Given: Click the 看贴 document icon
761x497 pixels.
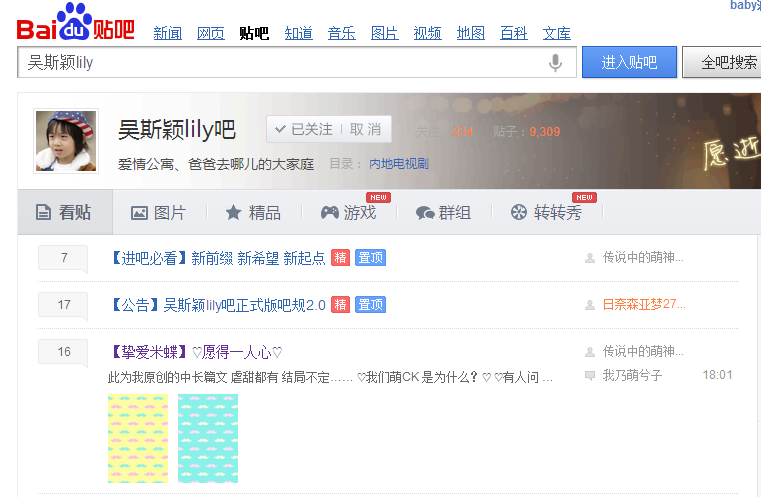Looking at the screenshot, I should coord(43,212).
